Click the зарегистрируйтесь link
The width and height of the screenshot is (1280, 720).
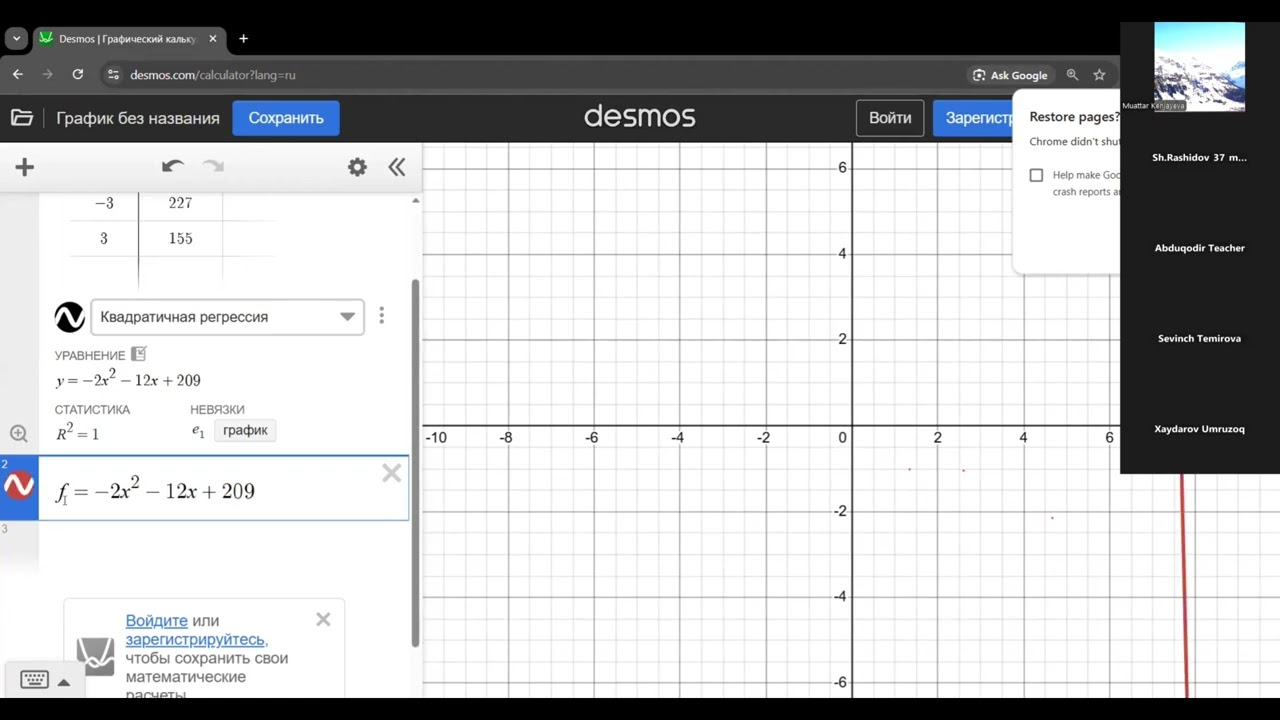196,640
